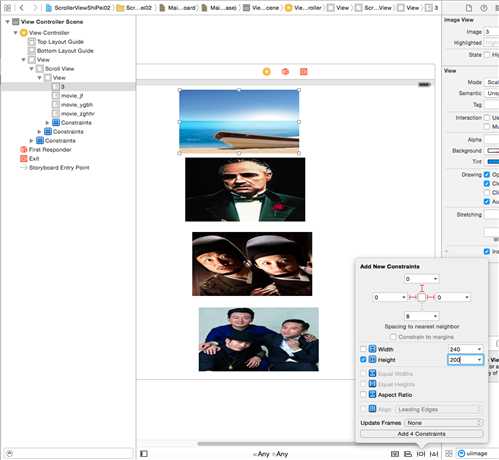Image resolution: width=499 pixels, height=460 pixels.
Task: Open the Update Frames dropdown
Action: (x=443, y=423)
